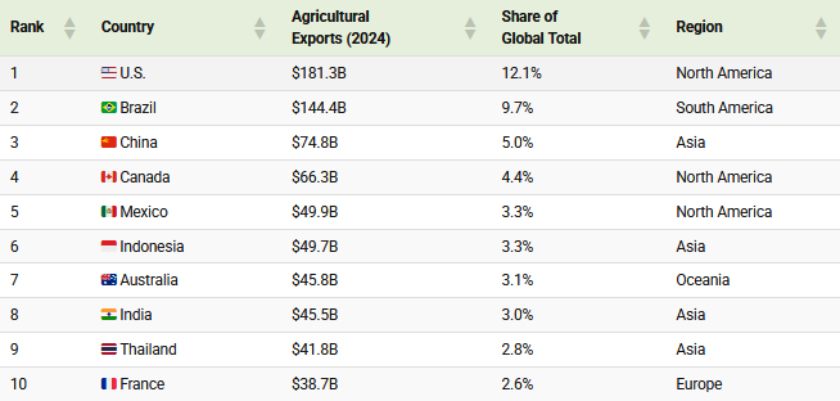Click the $49.7B cell for Indonesia

315,246
